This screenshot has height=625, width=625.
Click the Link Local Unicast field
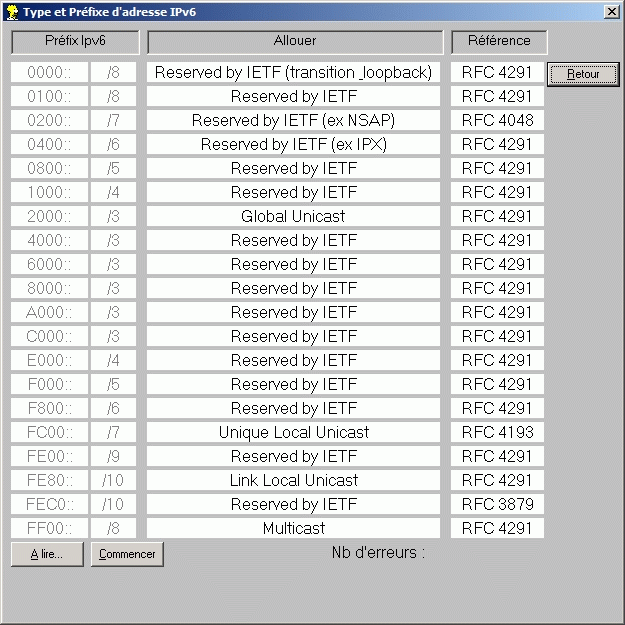click(293, 481)
